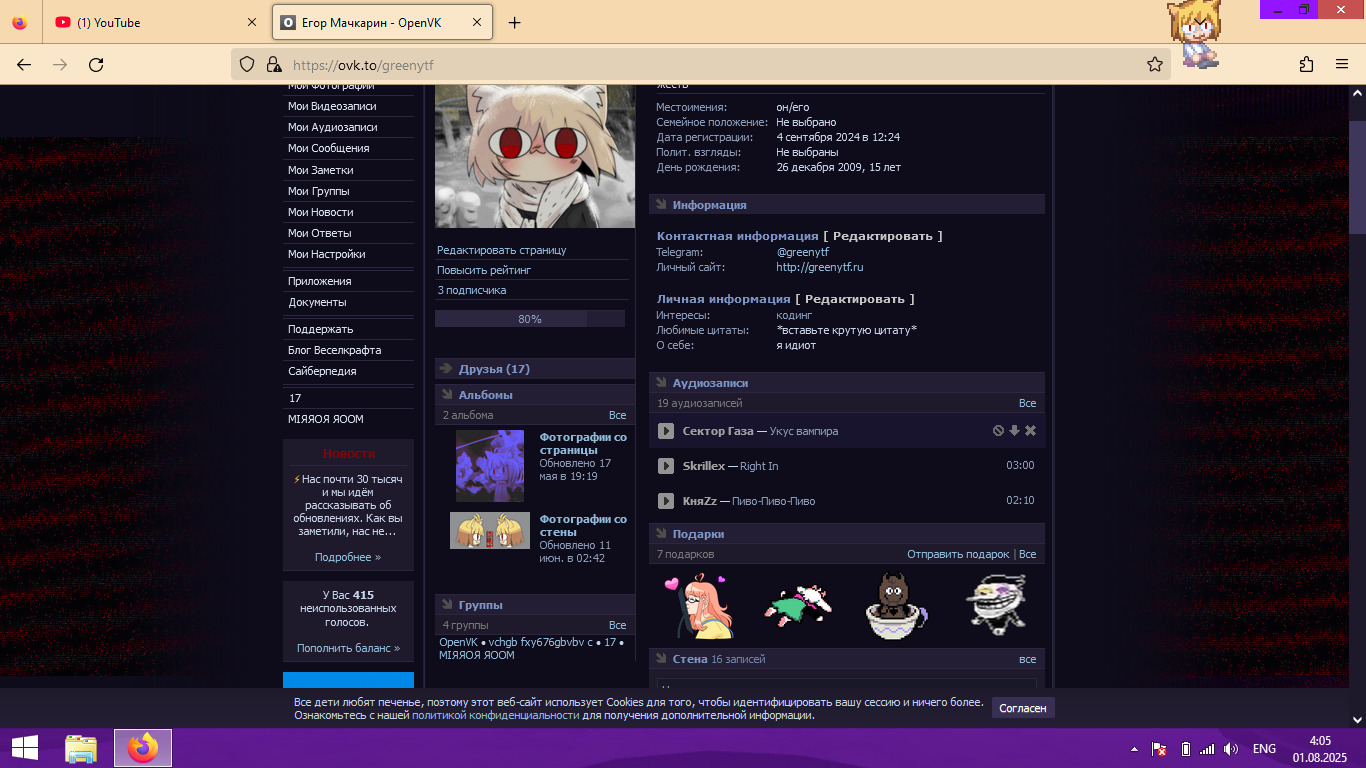1366x768 pixels.
Task: Open Мои Настройки in sidebar menu
Action: click(326, 254)
